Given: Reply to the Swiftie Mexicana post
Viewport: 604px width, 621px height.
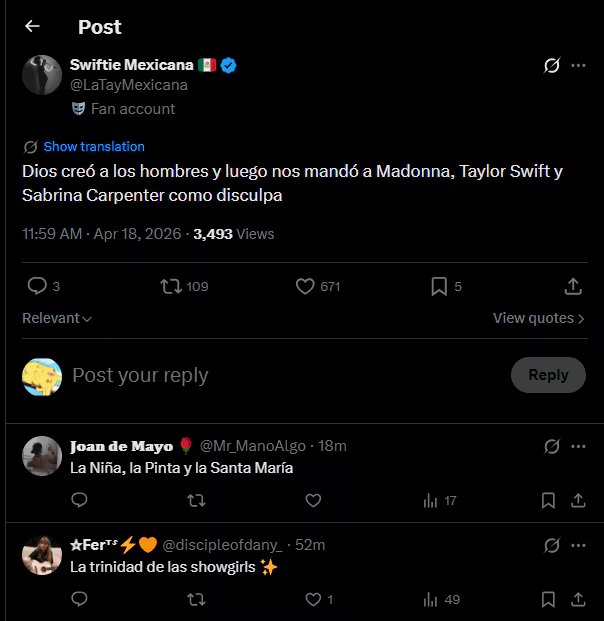Looking at the screenshot, I should point(37,287).
